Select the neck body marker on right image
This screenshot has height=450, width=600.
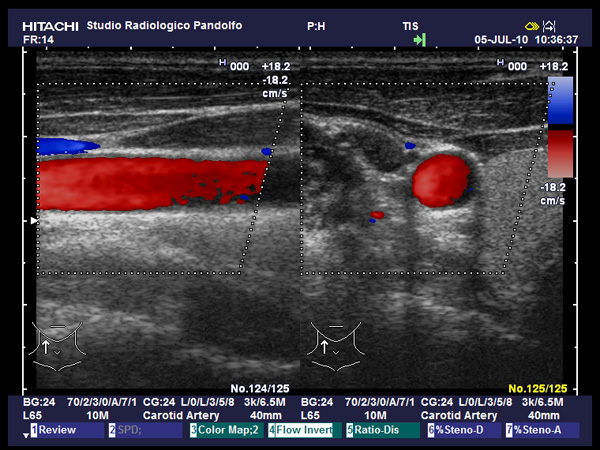click(336, 346)
